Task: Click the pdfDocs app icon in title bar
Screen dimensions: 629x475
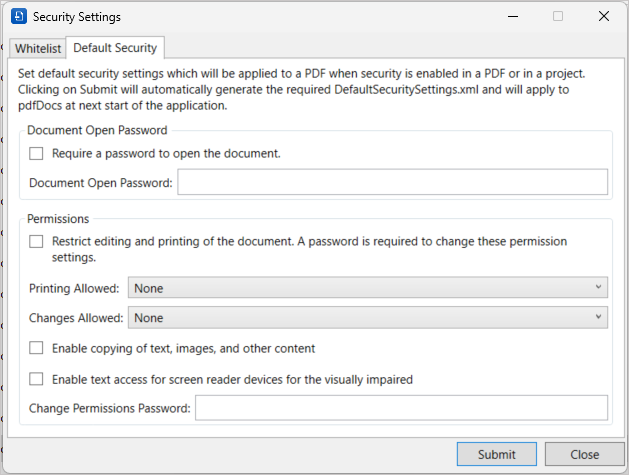Action: (19, 16)
